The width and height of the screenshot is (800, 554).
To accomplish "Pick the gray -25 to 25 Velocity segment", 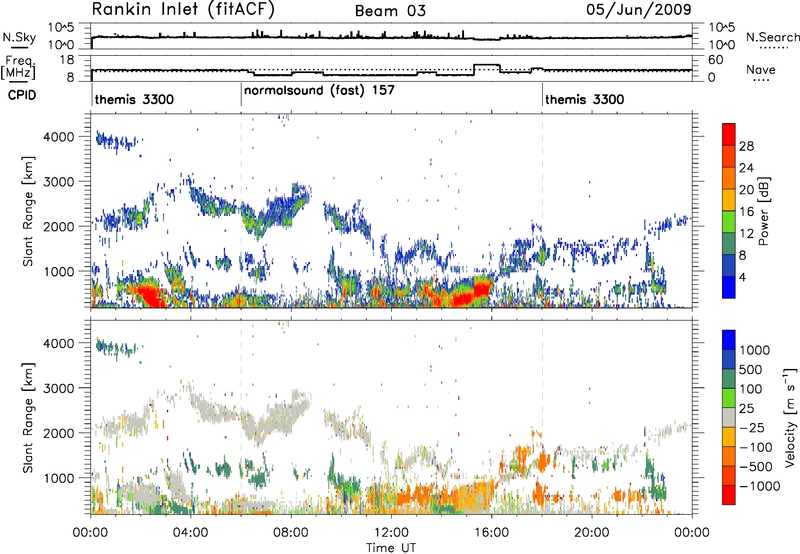I will pos(729,417).
